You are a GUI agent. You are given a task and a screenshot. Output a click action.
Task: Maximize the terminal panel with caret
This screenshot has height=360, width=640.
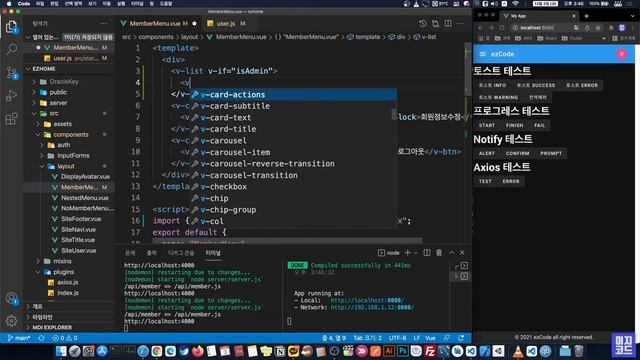click(x=451, y=253)
